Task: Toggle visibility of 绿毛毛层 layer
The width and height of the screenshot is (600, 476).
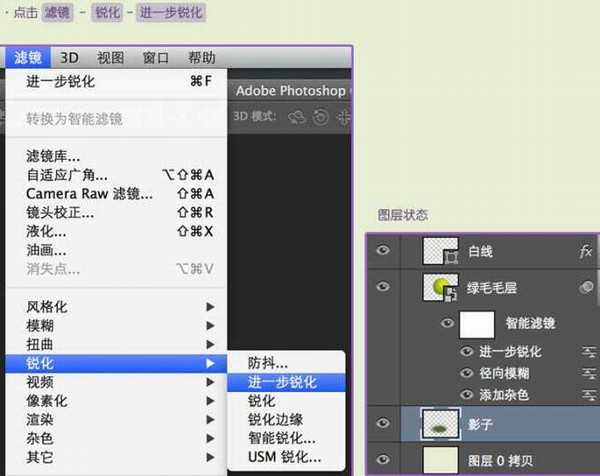Action: click(381, 288)
